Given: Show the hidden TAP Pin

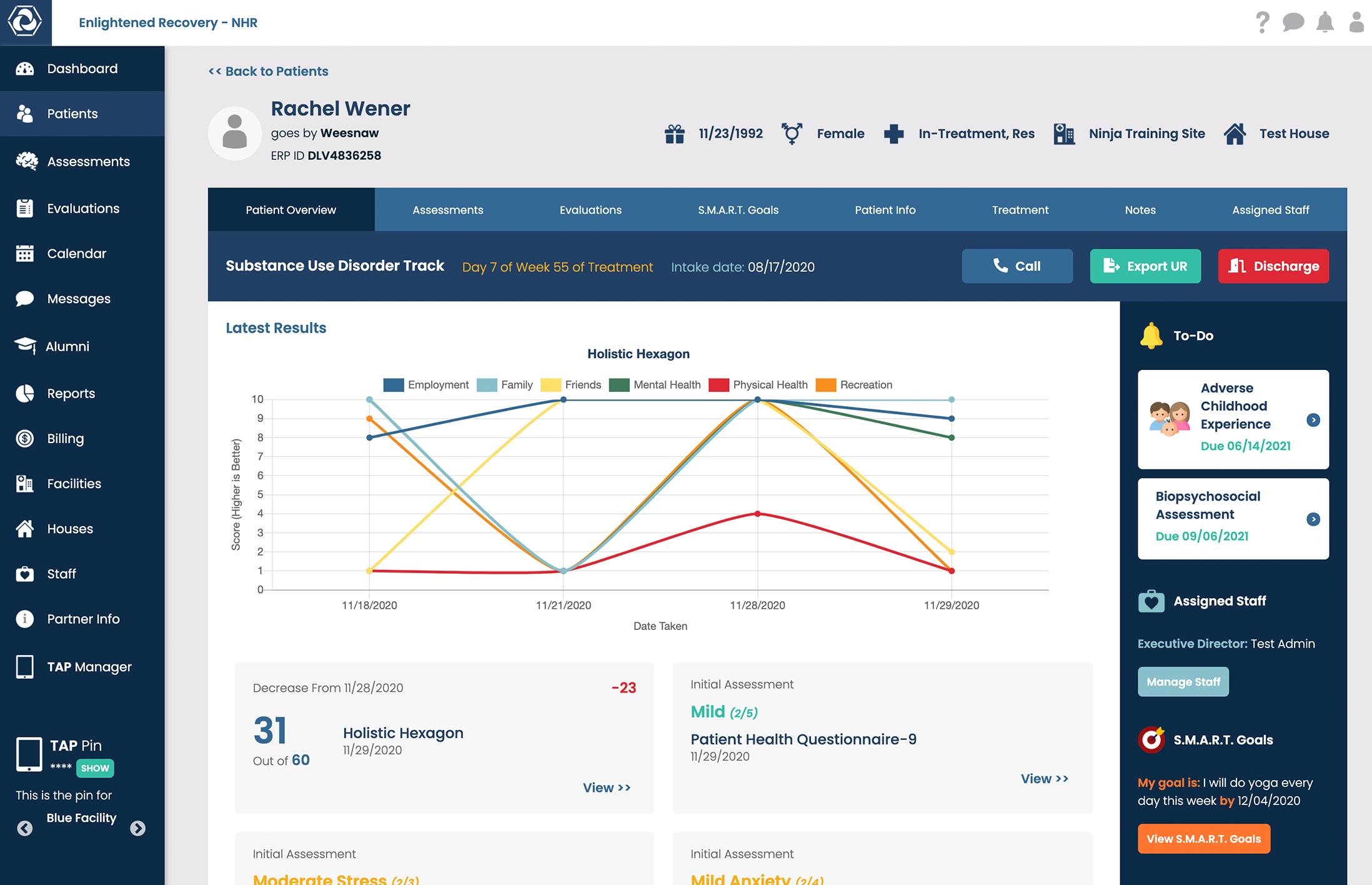Looking at the screenshot, I should (x=95, y=768).
